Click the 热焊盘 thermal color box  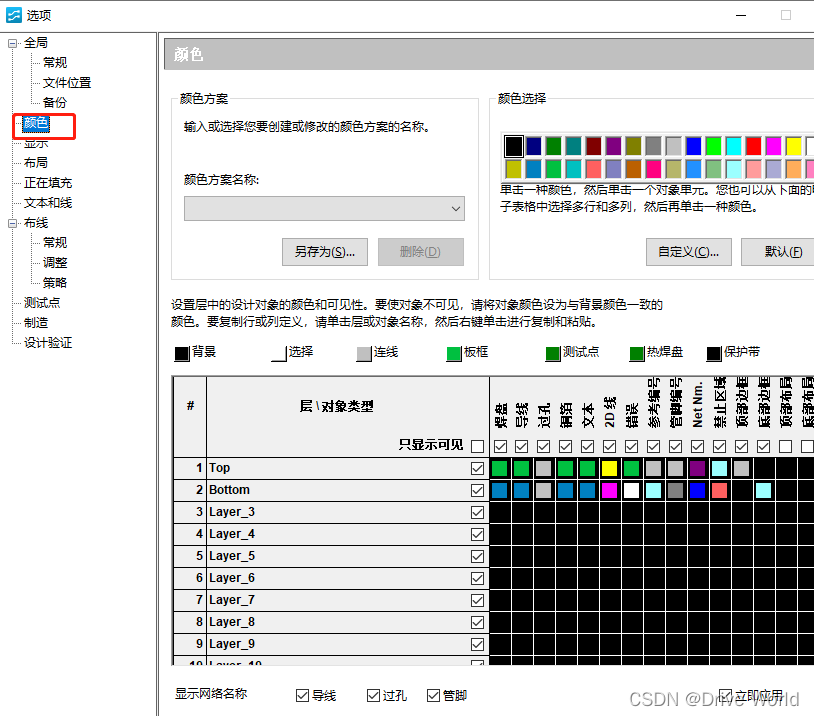[637, 354]
